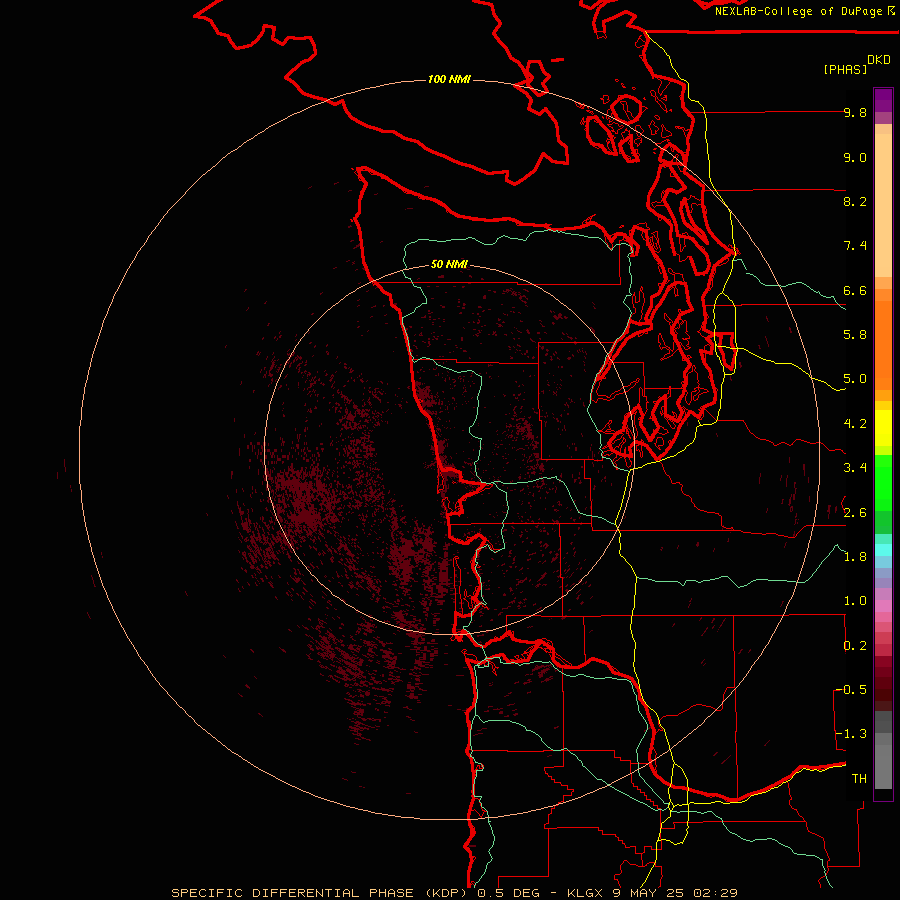Click the 3.4 value on color scale

855,468
